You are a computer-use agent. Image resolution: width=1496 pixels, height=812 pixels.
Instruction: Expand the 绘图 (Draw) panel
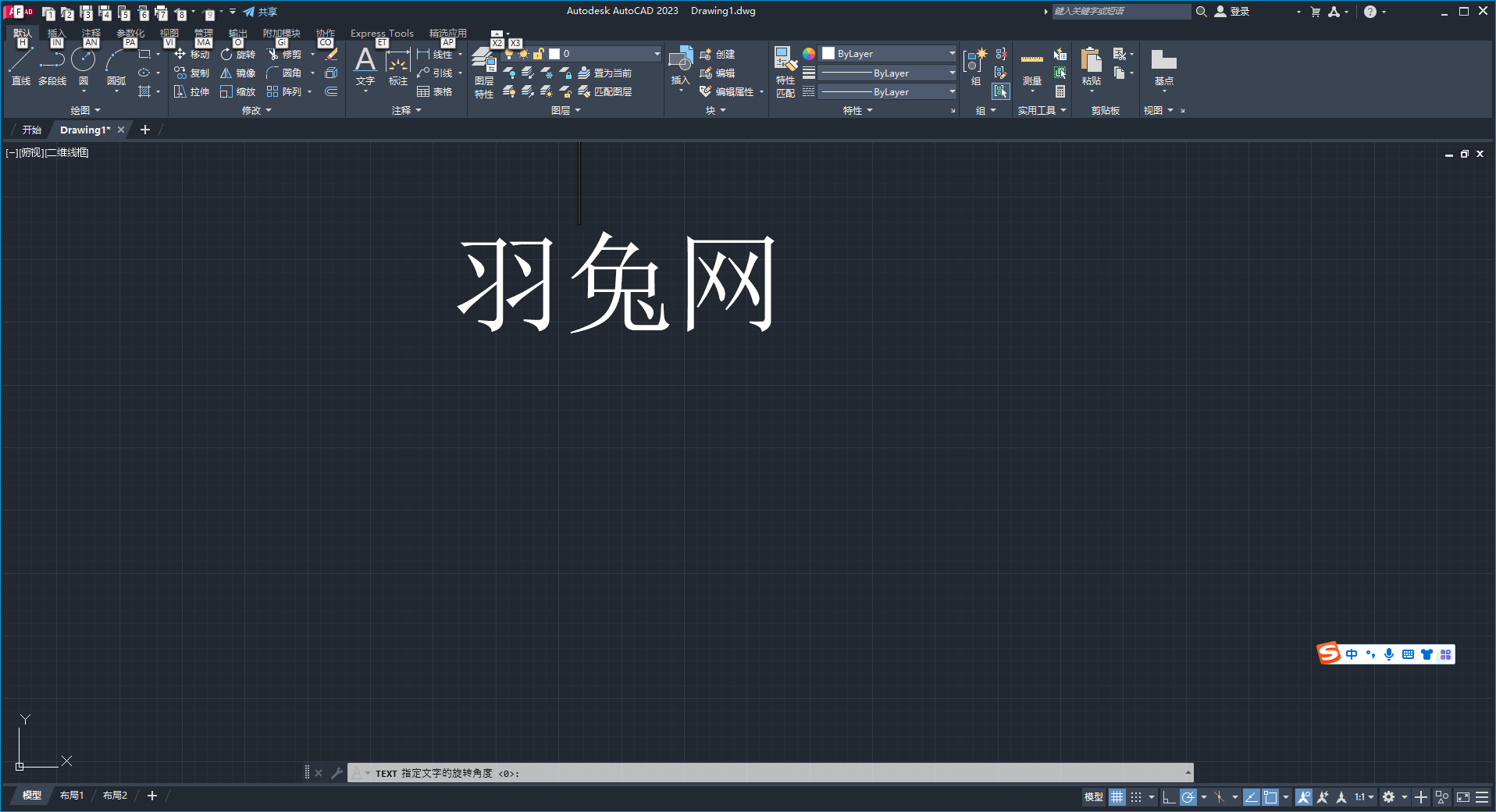pos(85,111)
